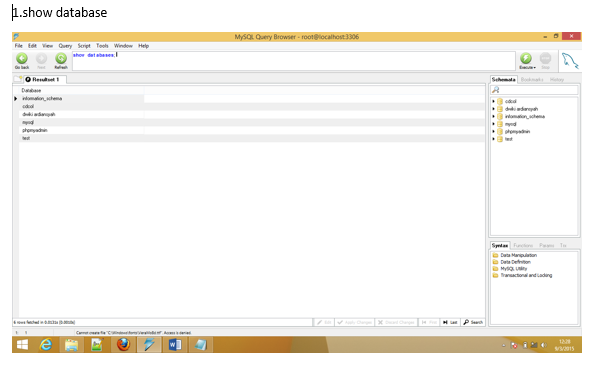Open File Explorer from taskbar

click(72, 345)
